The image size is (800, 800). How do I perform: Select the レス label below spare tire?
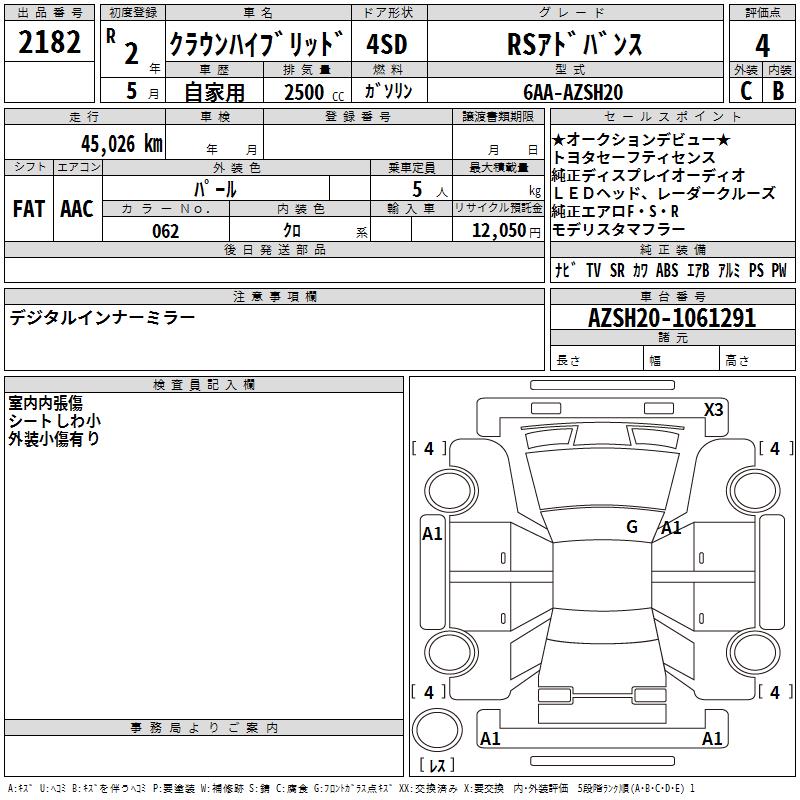pos(438,765)
